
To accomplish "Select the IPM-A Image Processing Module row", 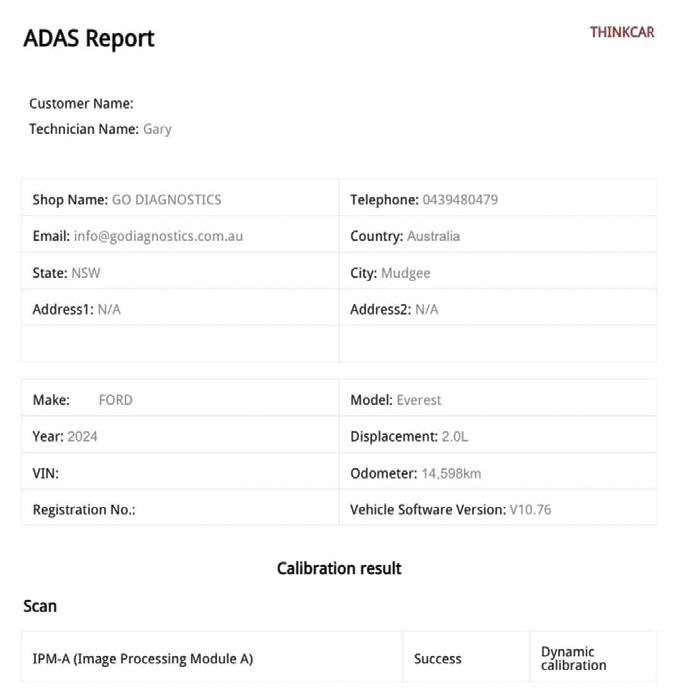I will point(339,657).
